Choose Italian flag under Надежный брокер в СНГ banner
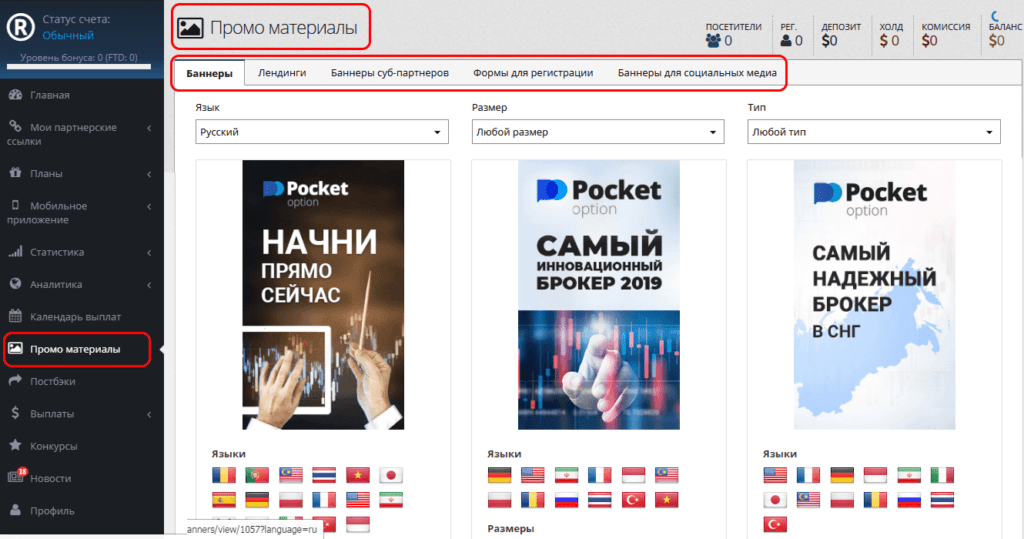This screenshot has width=1024, height=539. pos(942,475)
